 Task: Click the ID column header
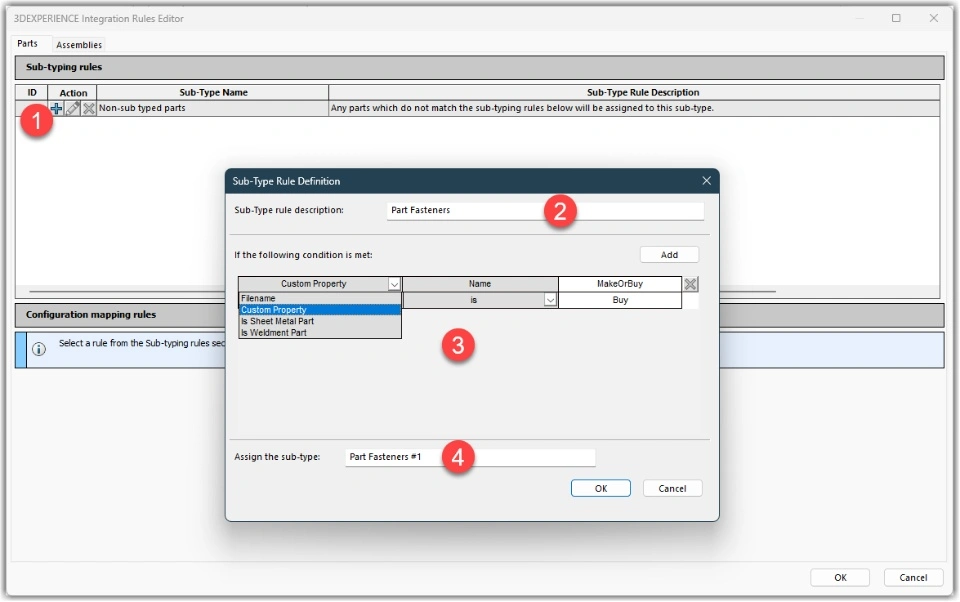coord(32,92)
